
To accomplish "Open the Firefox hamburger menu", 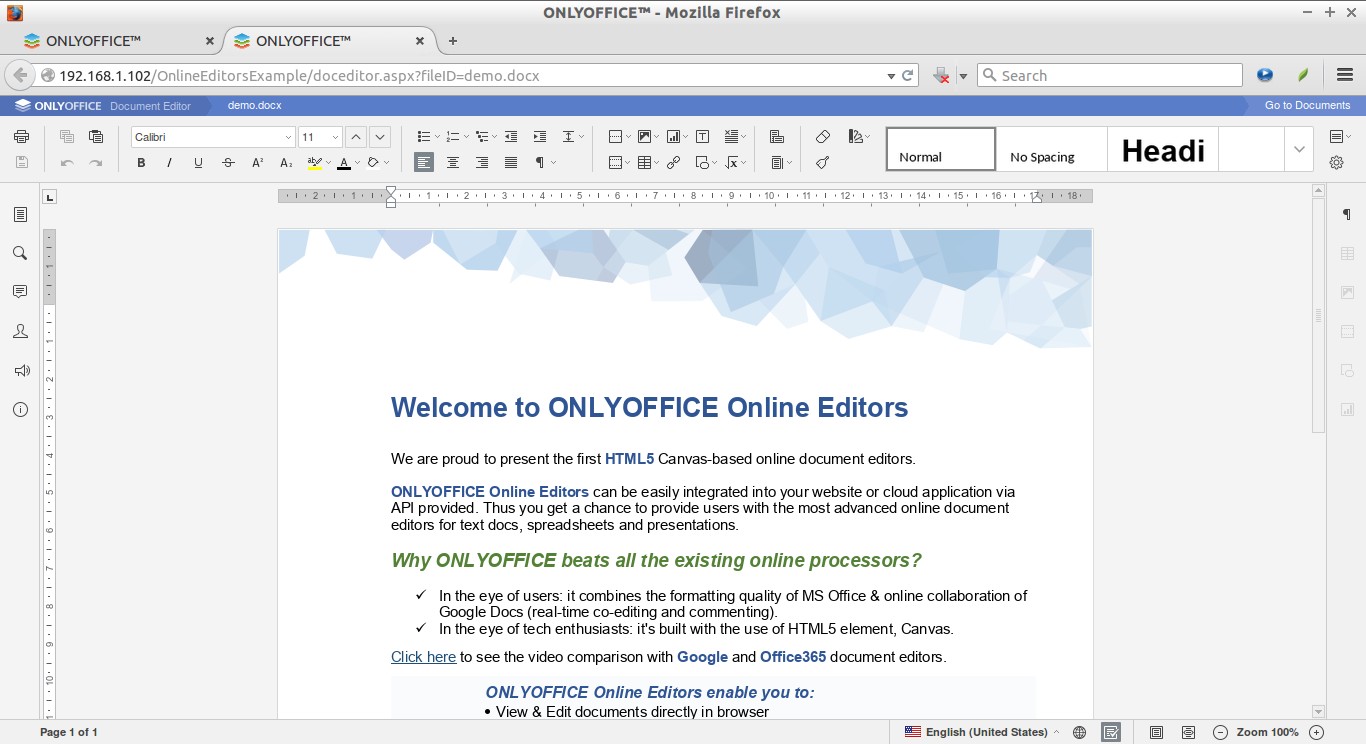I will [1345, 75].
